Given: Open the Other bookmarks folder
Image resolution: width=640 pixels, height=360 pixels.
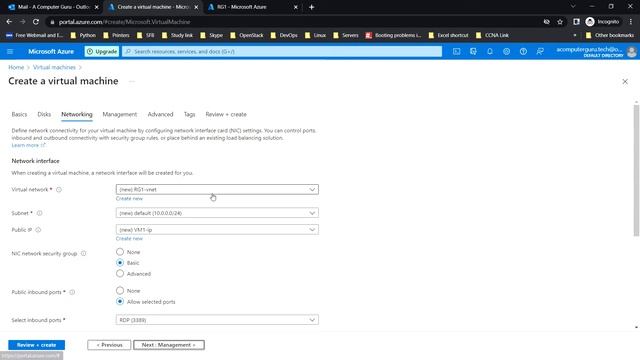Looking at the screenshot, I should (x=610, y=35).
